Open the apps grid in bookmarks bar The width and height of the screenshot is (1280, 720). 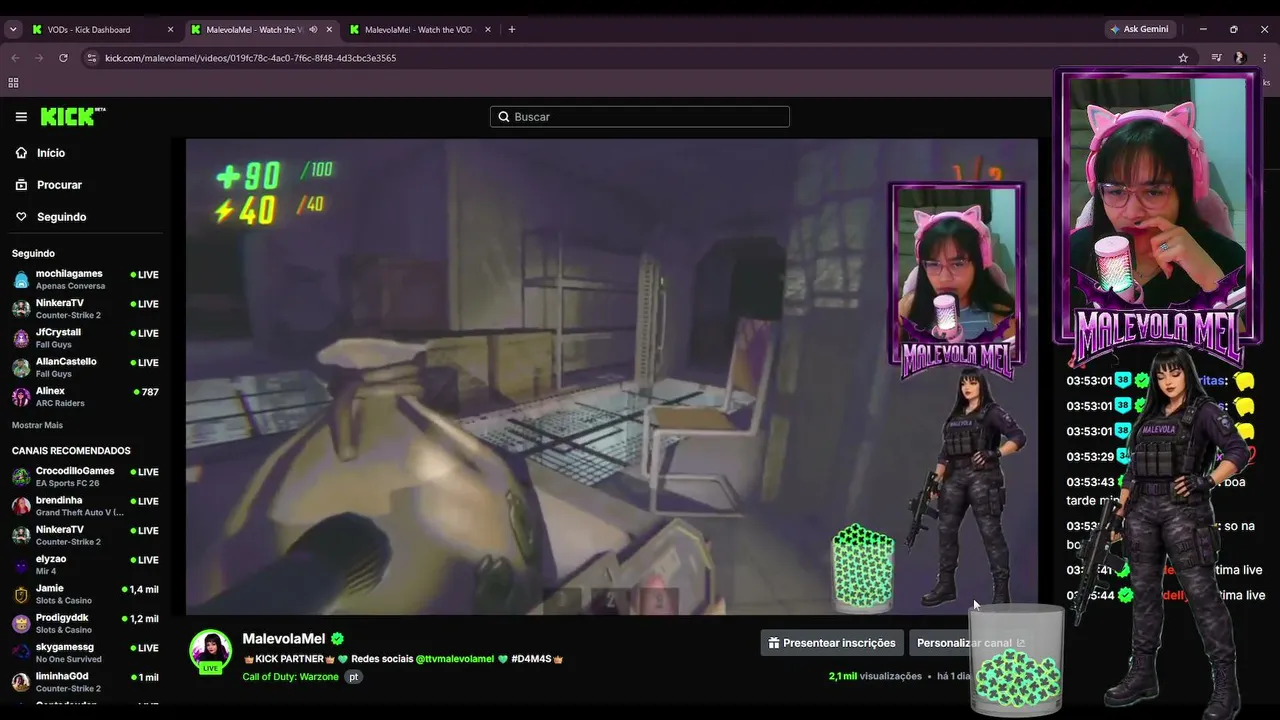pyautogui.click(x=13, y=83)
